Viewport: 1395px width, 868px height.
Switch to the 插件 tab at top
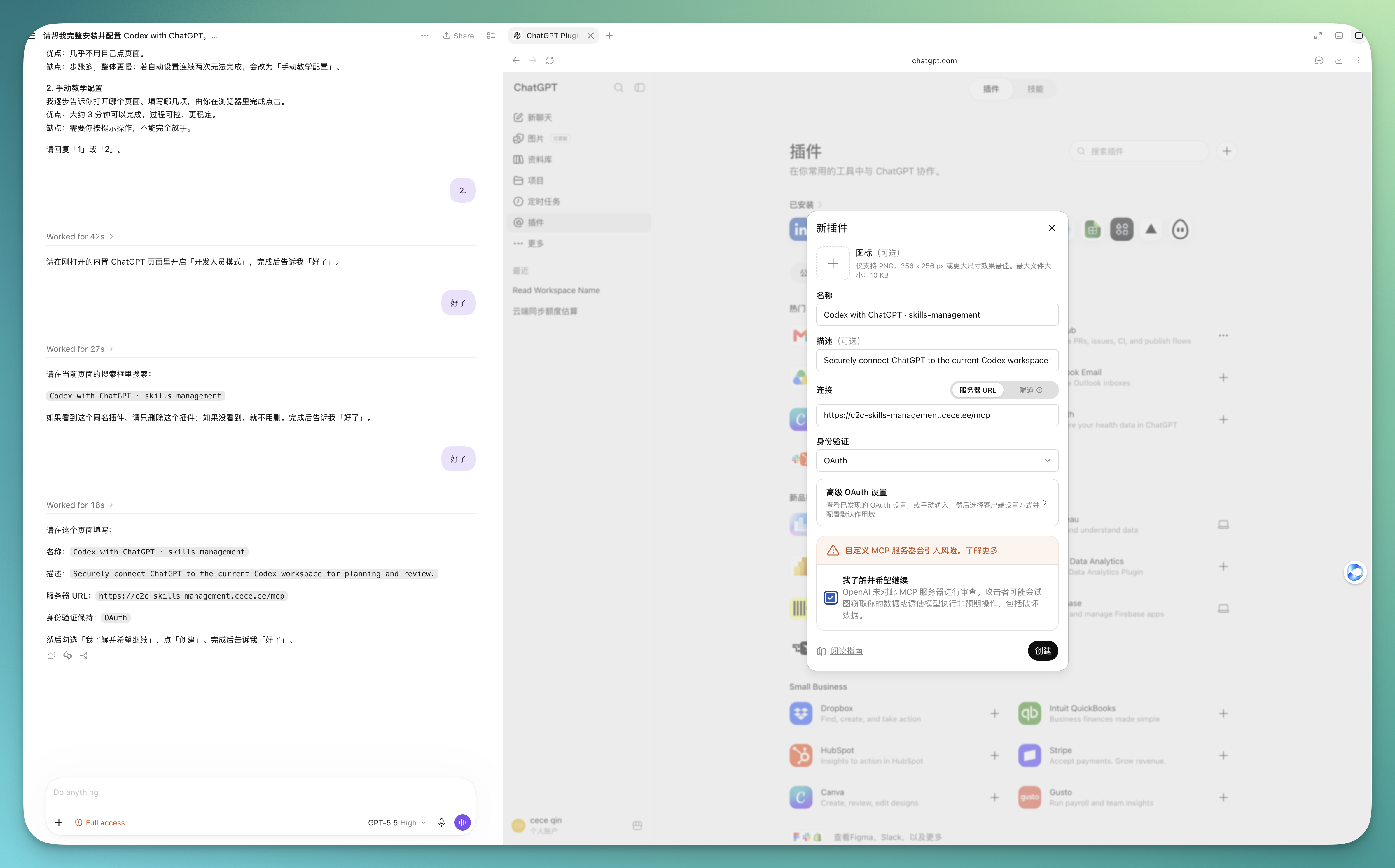click(x=991, y=89)
